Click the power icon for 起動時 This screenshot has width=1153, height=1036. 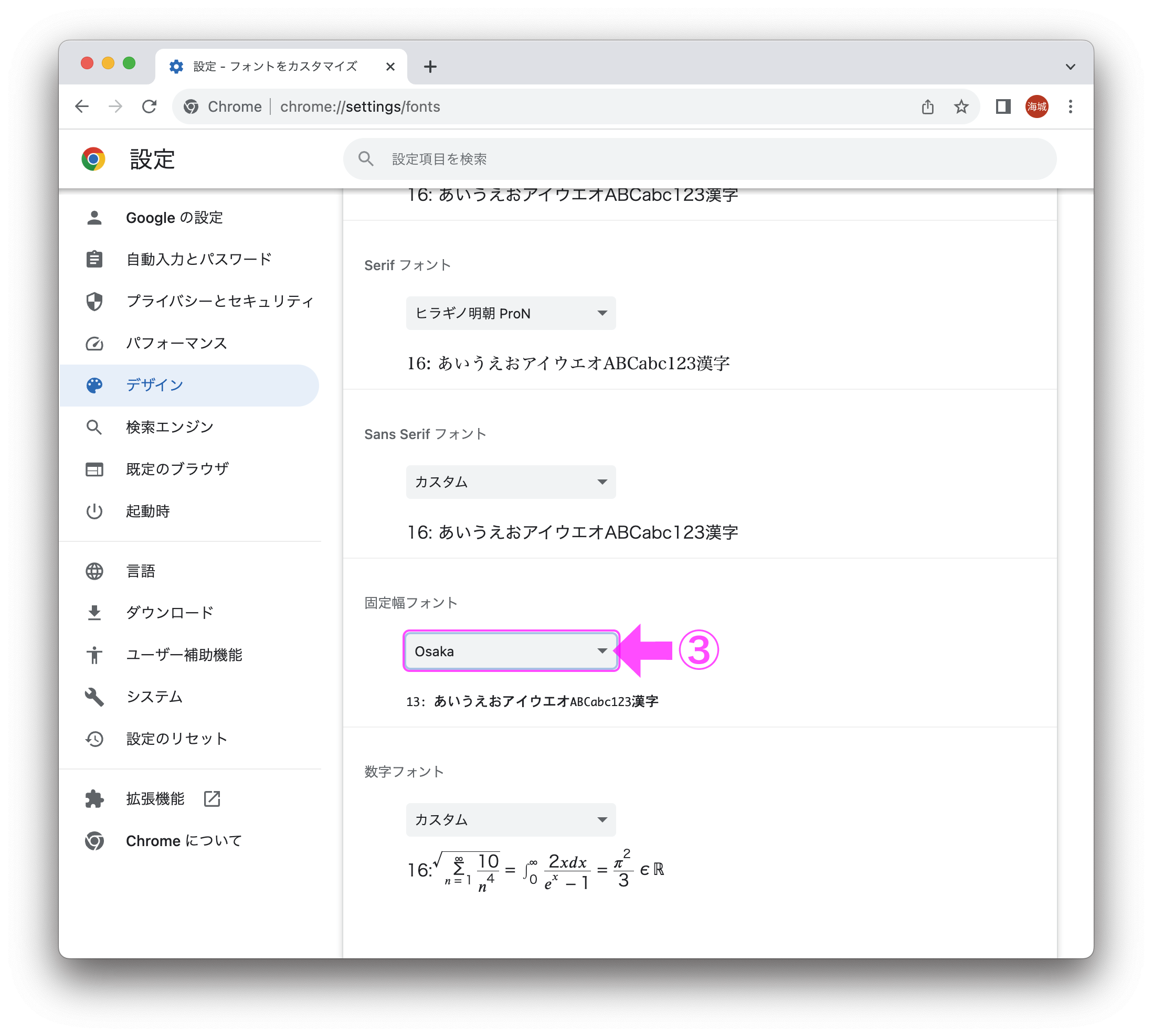click(94, 511)
